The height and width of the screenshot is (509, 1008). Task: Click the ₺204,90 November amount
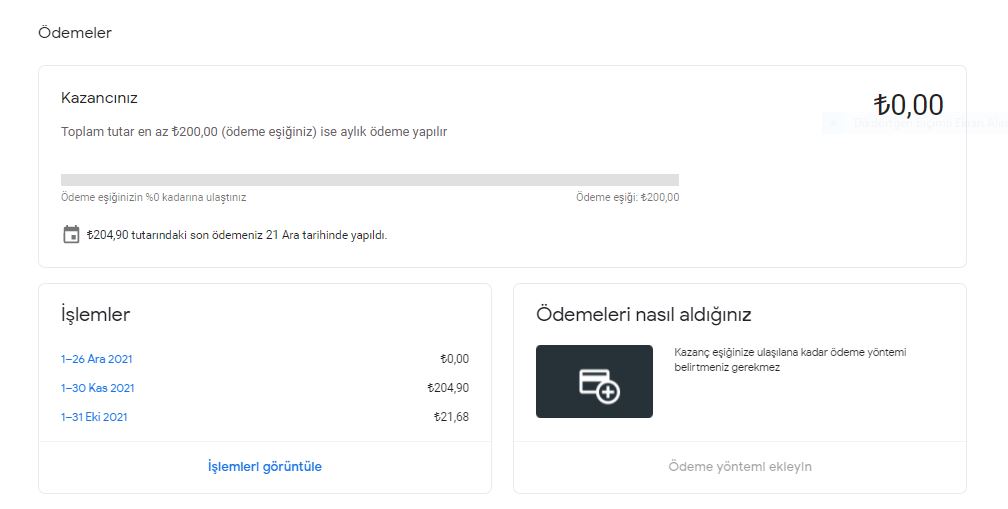(448, 388)
